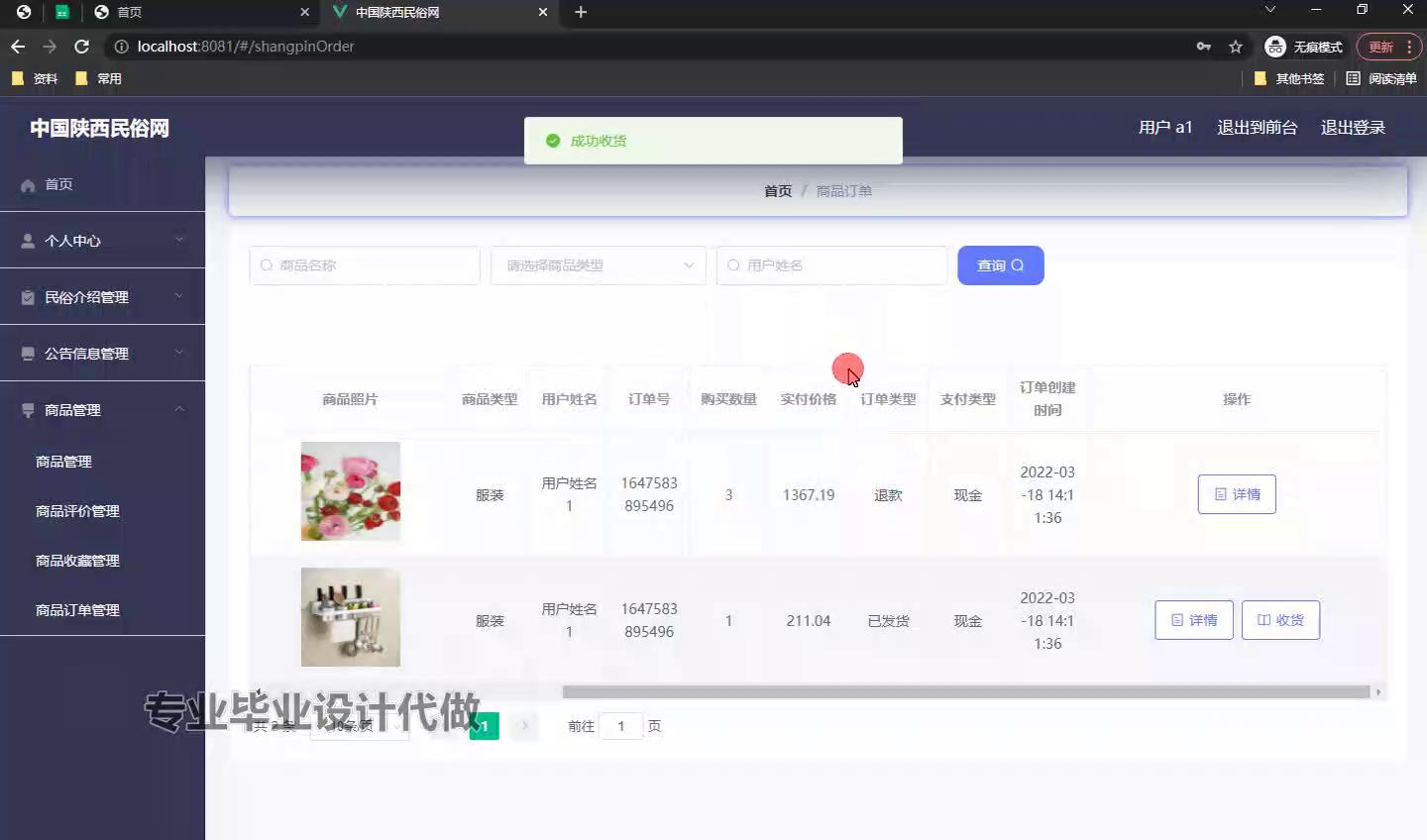Click the horizontal table scrollbar
This screenshot has height=840, width=1427.
tap(965, 692)
